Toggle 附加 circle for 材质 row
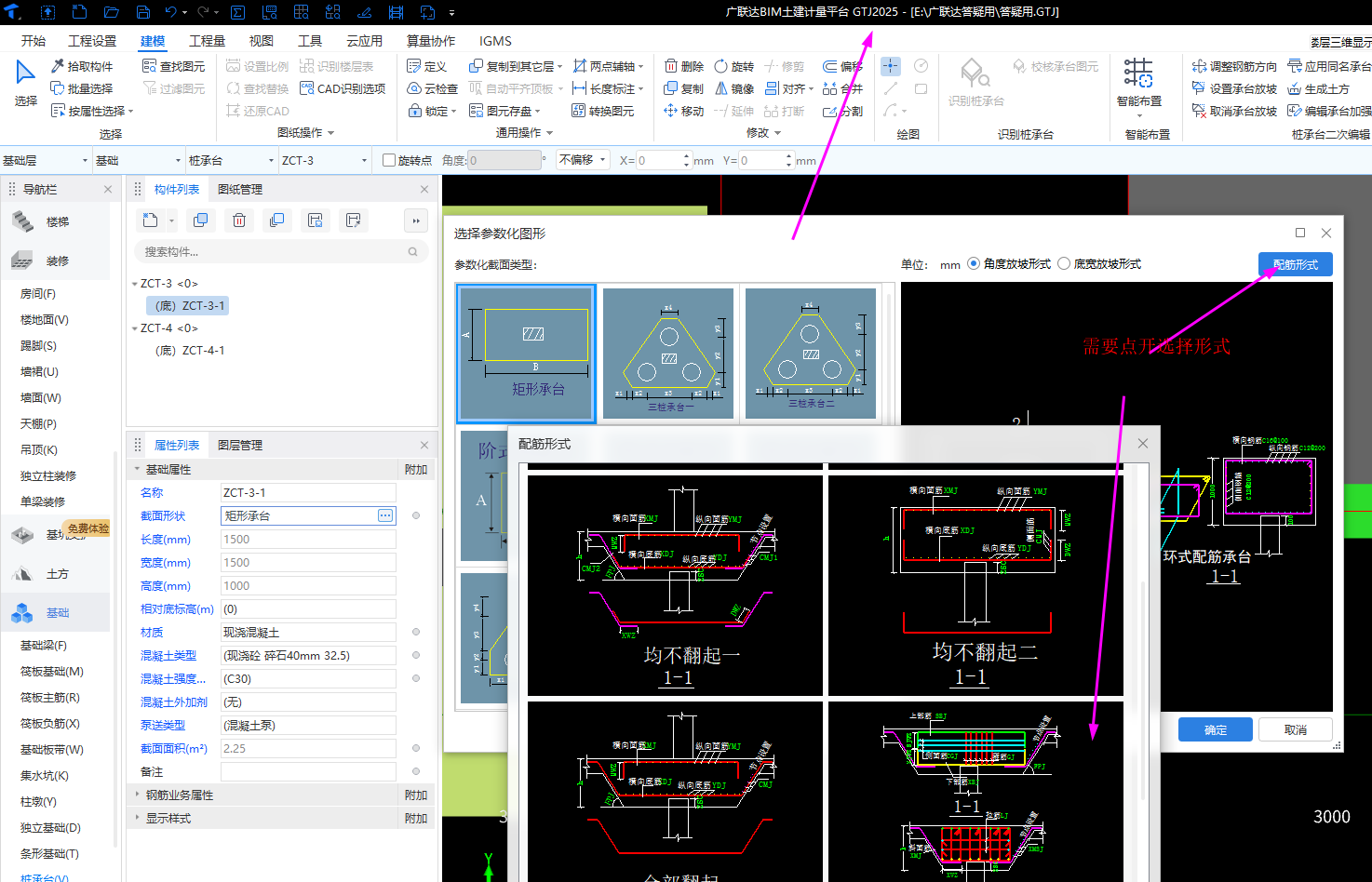 (x=416, y=632)
